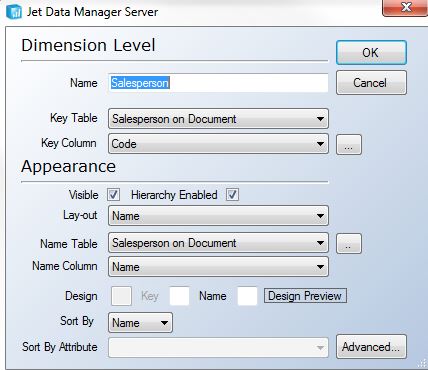Focus the Name text field containing Salesperson
Viewport: 428px width, 370px height.
218,83
